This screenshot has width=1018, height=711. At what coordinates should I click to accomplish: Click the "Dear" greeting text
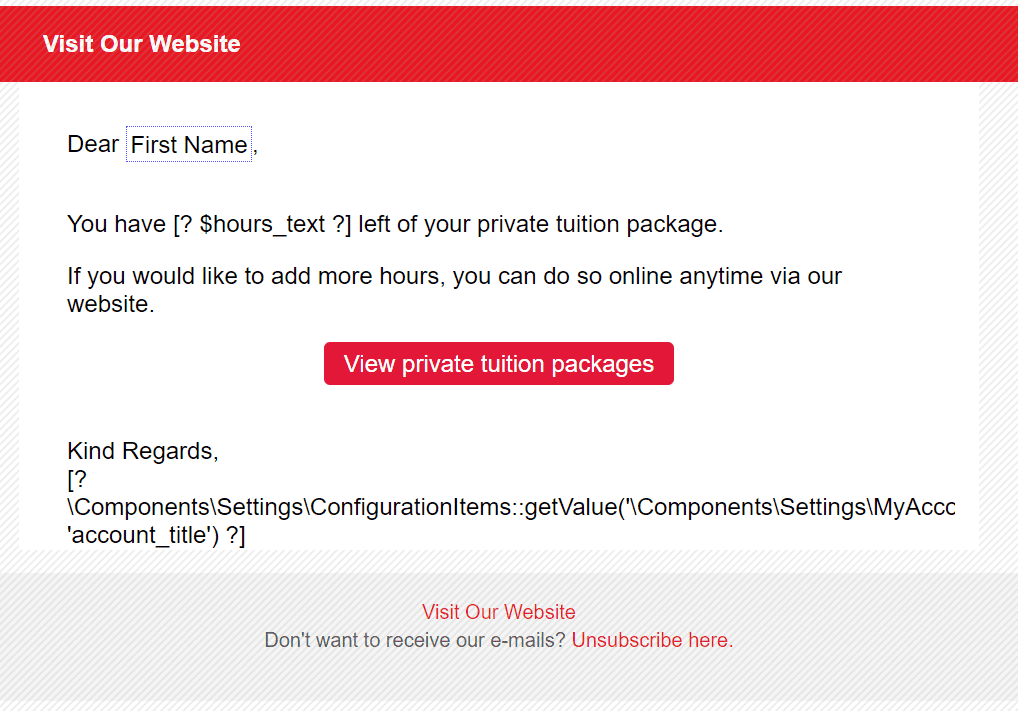[93, 144]
